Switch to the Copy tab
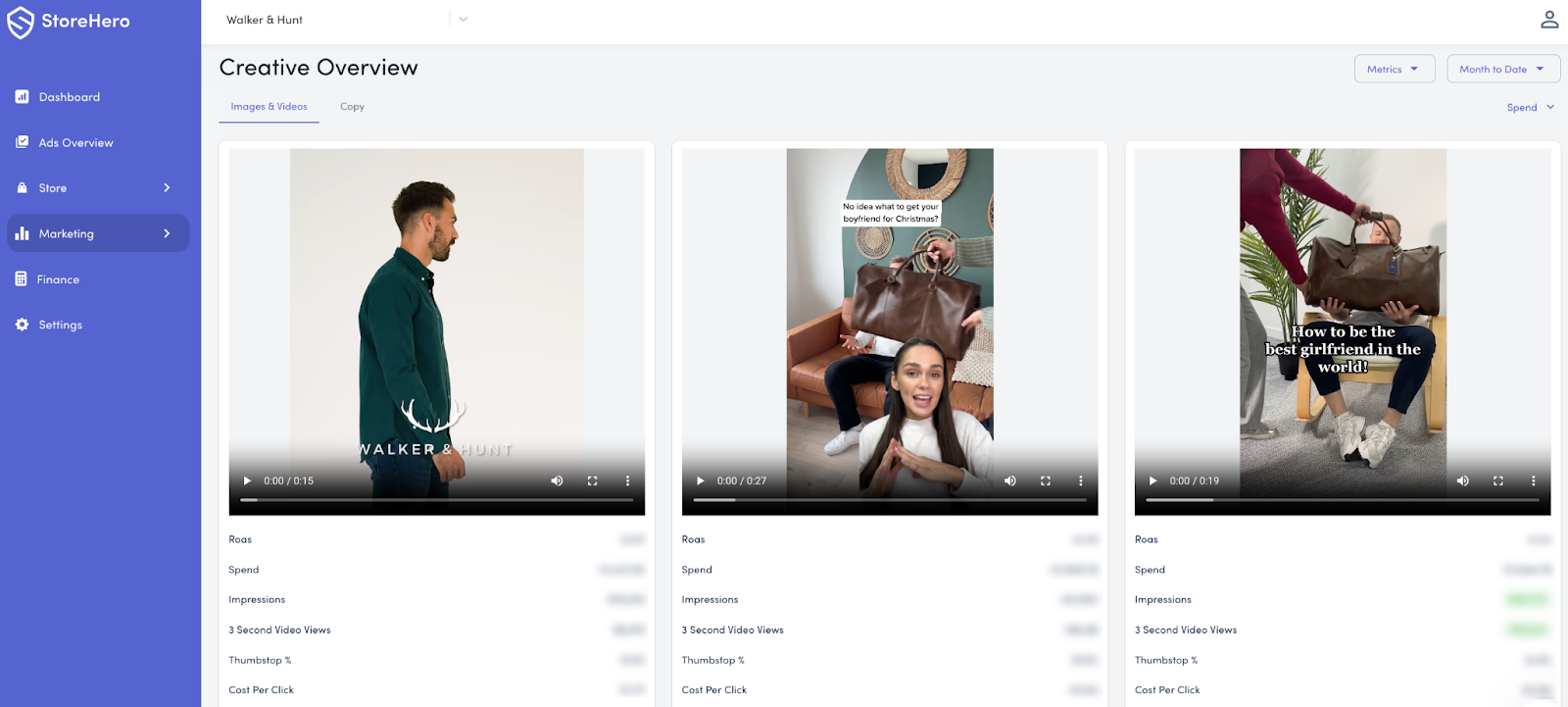This screenshot has height=707, width=1568. 352,107
